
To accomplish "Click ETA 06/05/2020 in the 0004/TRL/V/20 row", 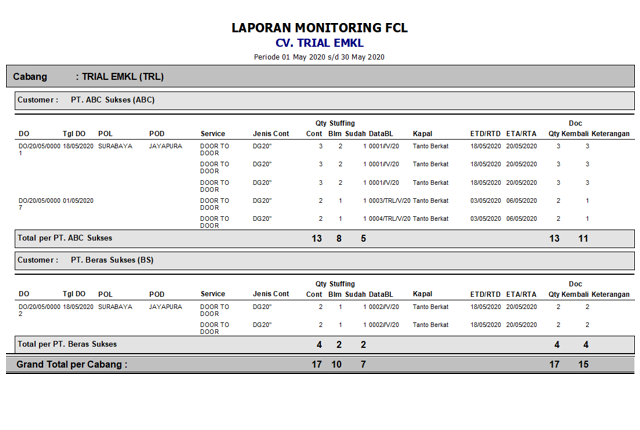I will pyautogui.click(x=522, y=219).
